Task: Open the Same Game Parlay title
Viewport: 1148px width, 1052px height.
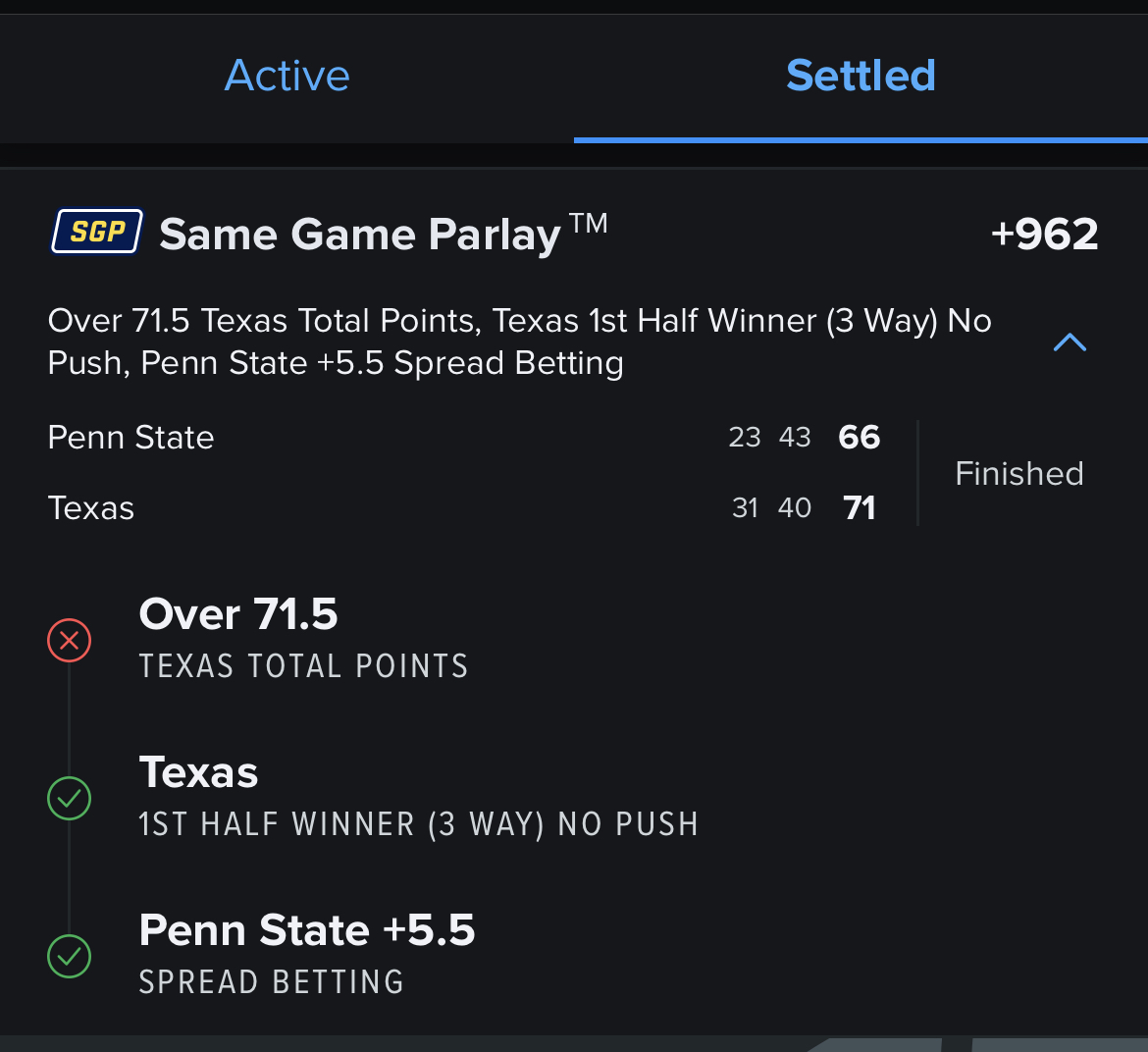Action: click(384, 234)
